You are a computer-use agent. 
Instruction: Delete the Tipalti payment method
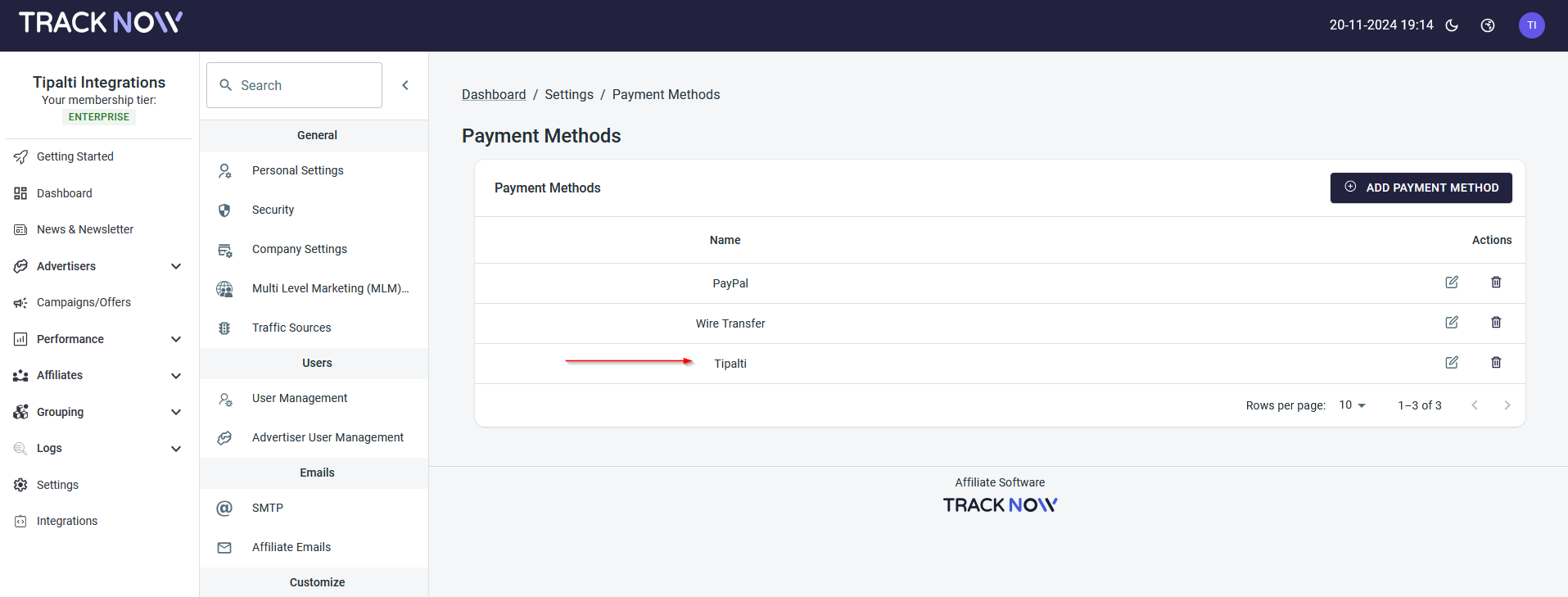point(1495,363)
